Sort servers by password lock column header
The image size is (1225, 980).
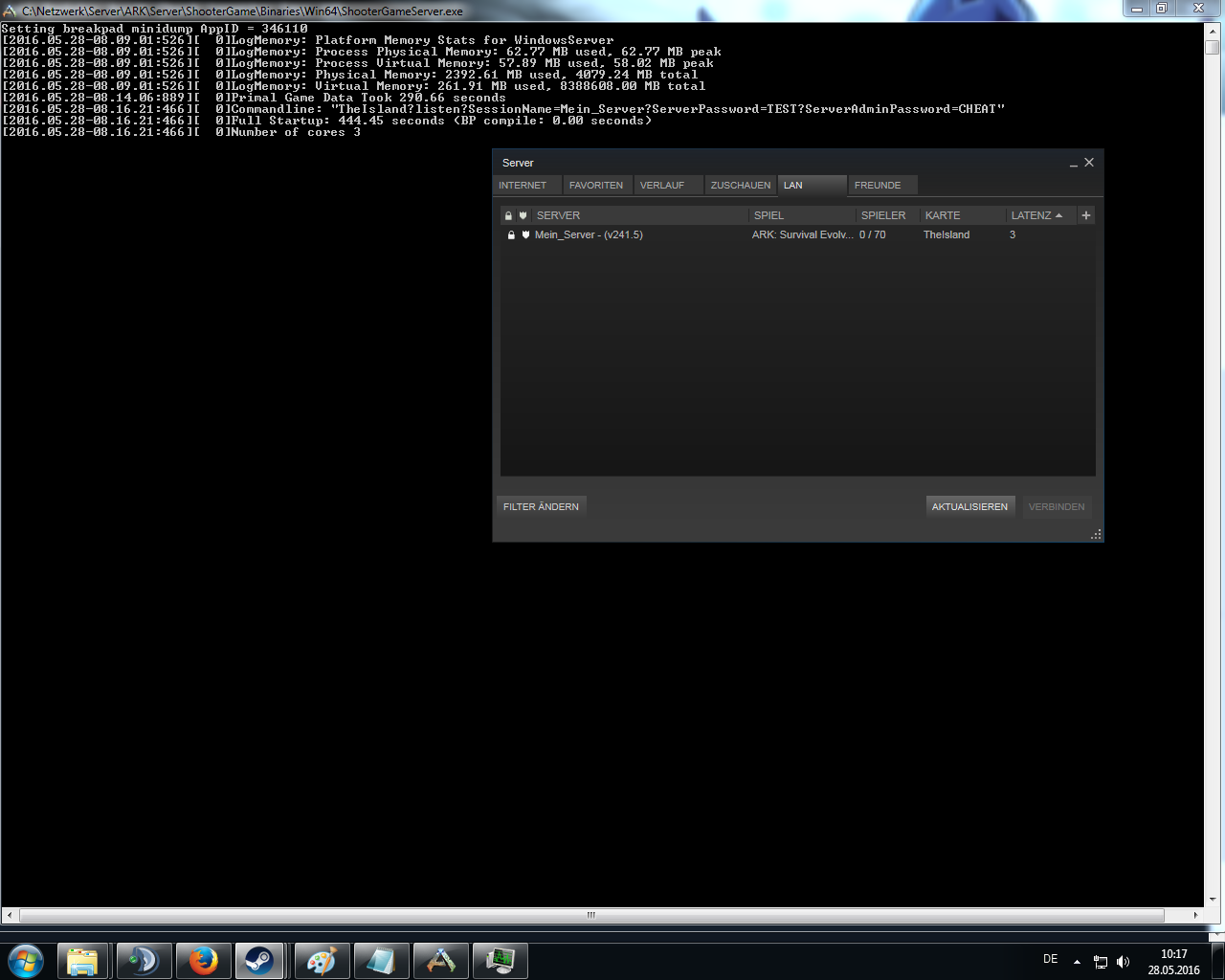[x=508, y=215]
